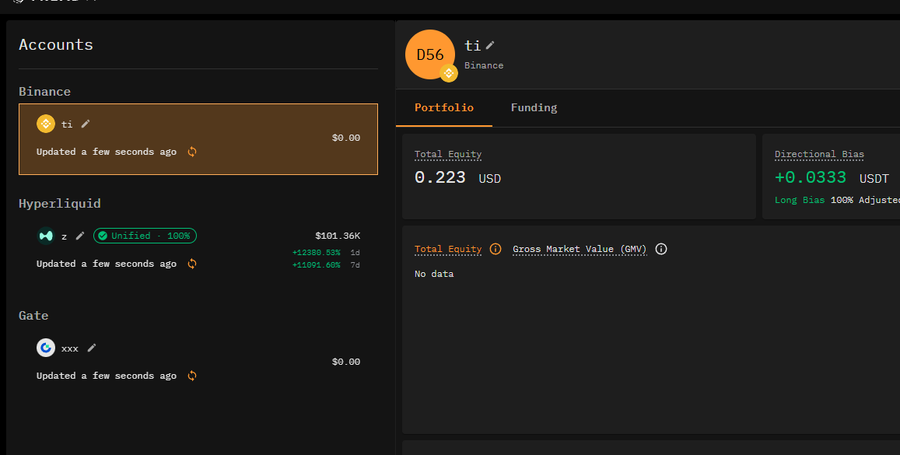The height and width of the screenshot is (455, 900).
Task: Select the xxx Gate account row
Action: 198,361
